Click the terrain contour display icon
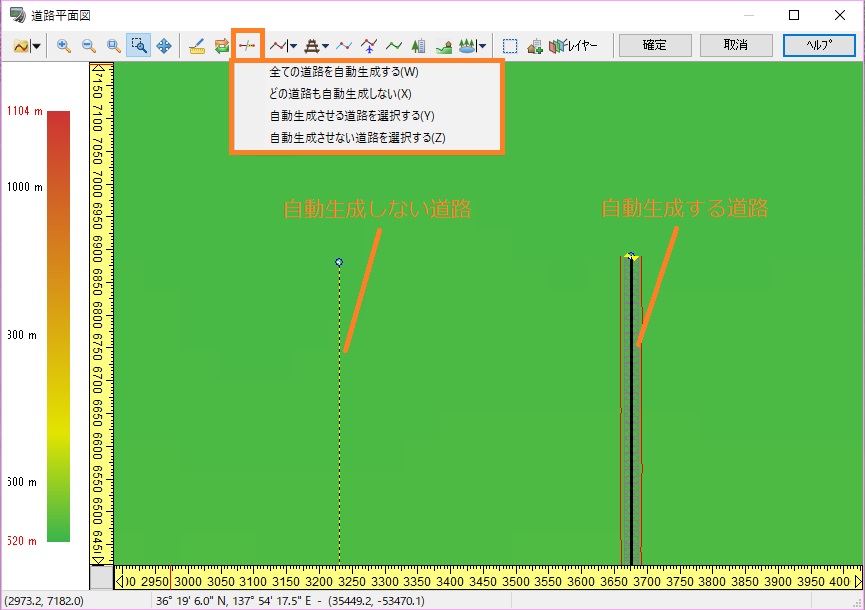This screenshot has height=610, width=865. tap(21, 46)
